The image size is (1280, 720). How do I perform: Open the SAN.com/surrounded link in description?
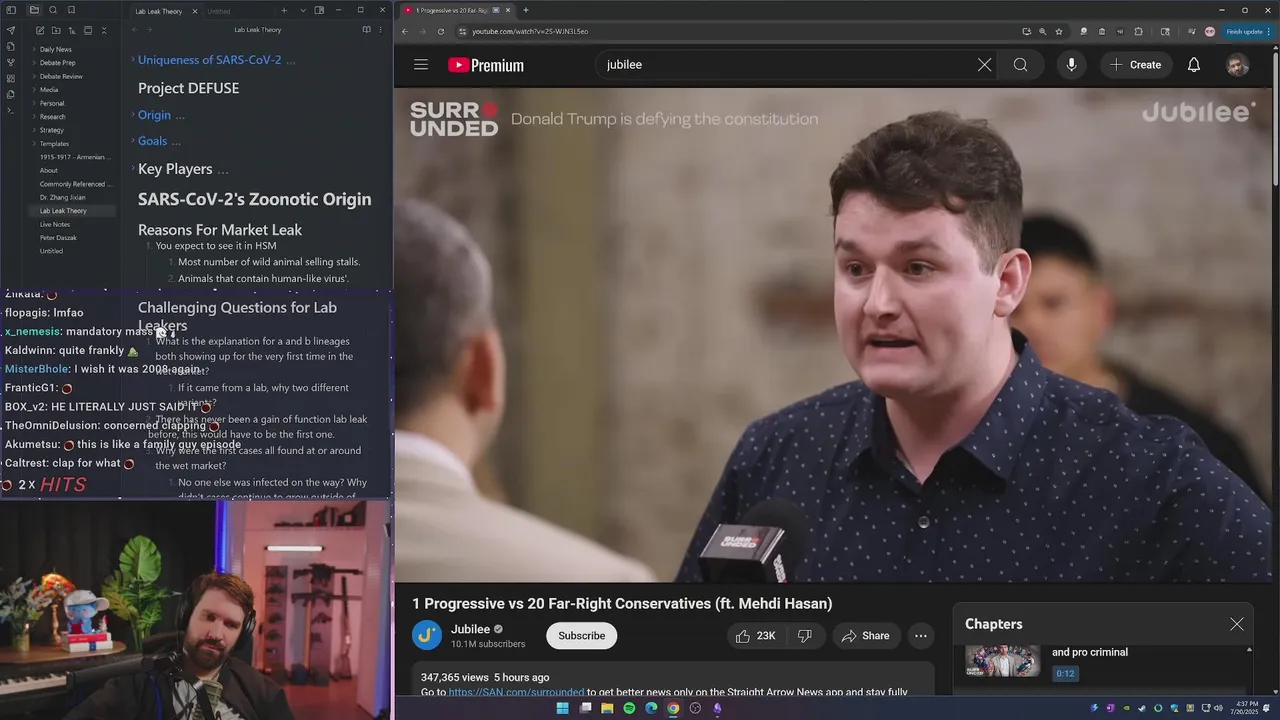[516, 692]
